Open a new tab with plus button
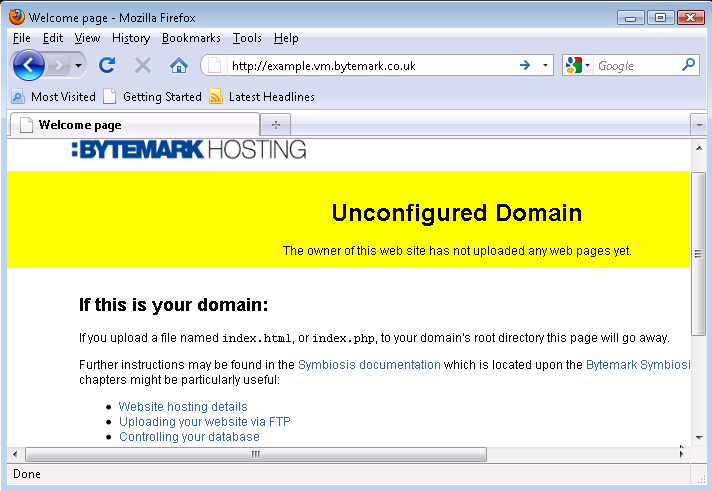Viewport: 712px width, 491px height. 276,125
